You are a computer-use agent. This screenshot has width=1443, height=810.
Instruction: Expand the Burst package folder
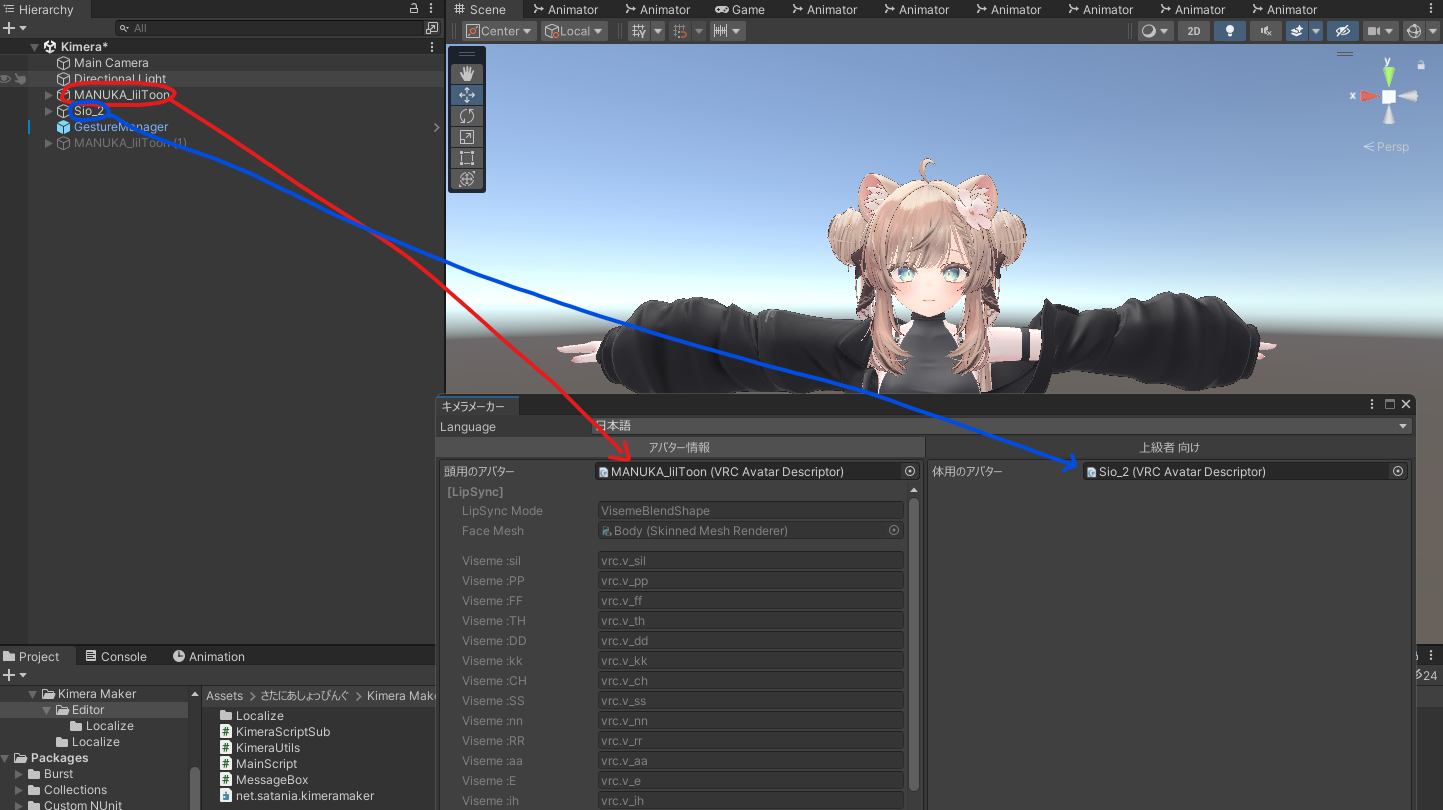coord(19,774)
